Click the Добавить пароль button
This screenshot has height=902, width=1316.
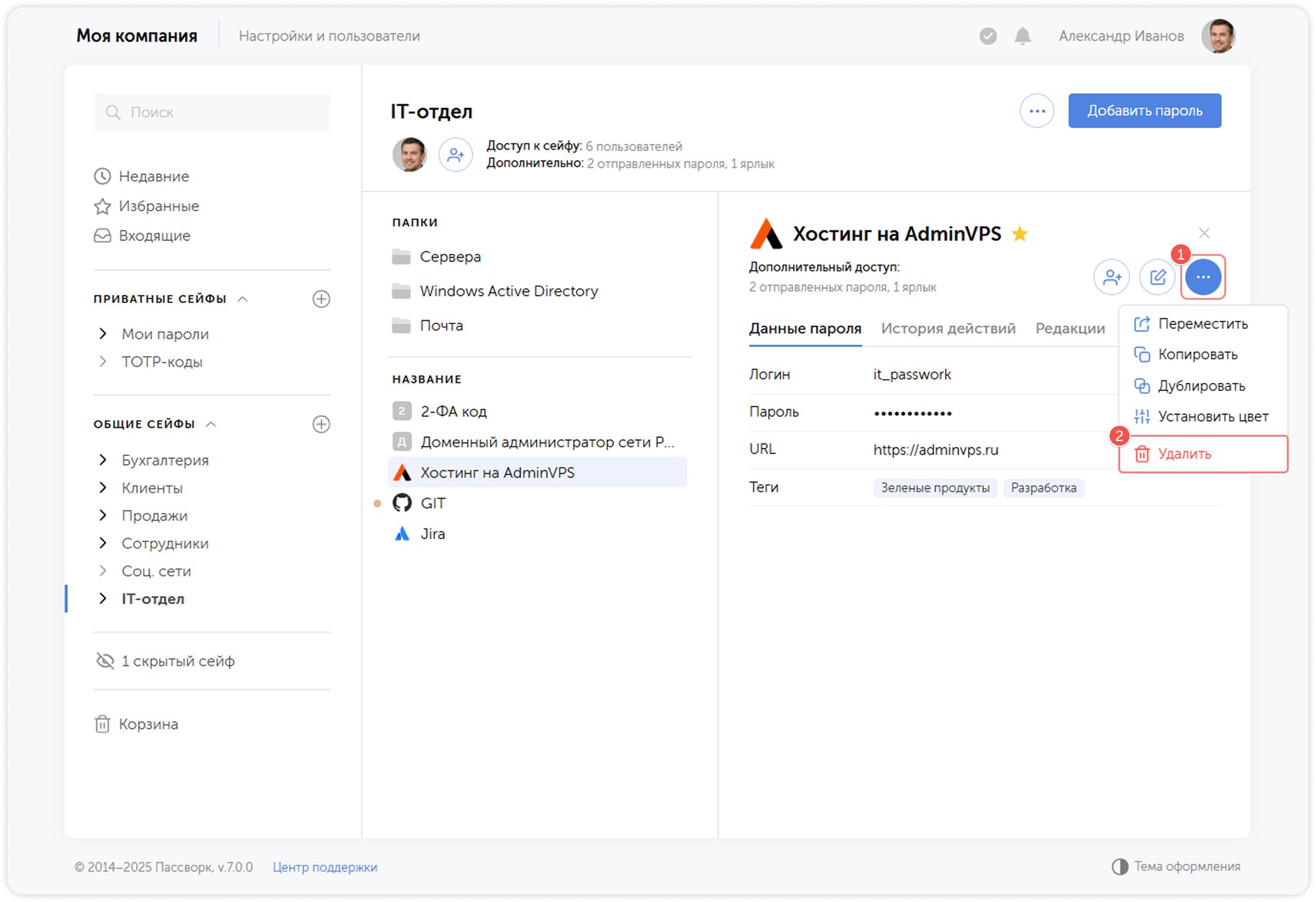(1144, 111)
